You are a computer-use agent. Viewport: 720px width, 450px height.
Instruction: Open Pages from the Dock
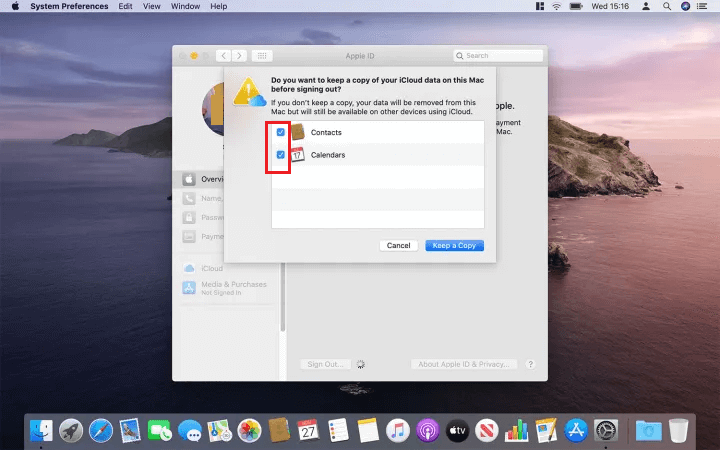click(x=546, y=430)
